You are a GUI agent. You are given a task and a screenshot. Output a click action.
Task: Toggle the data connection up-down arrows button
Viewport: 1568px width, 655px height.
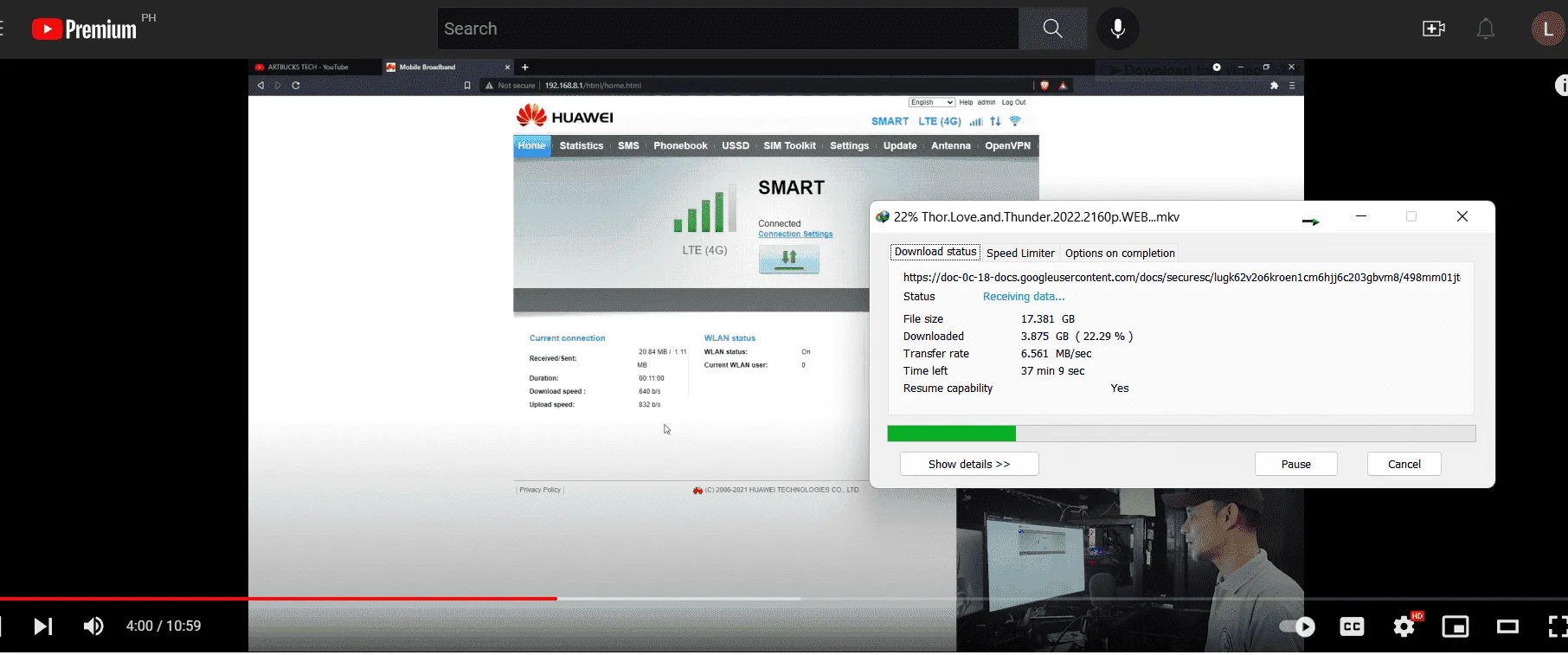[789, 259]
